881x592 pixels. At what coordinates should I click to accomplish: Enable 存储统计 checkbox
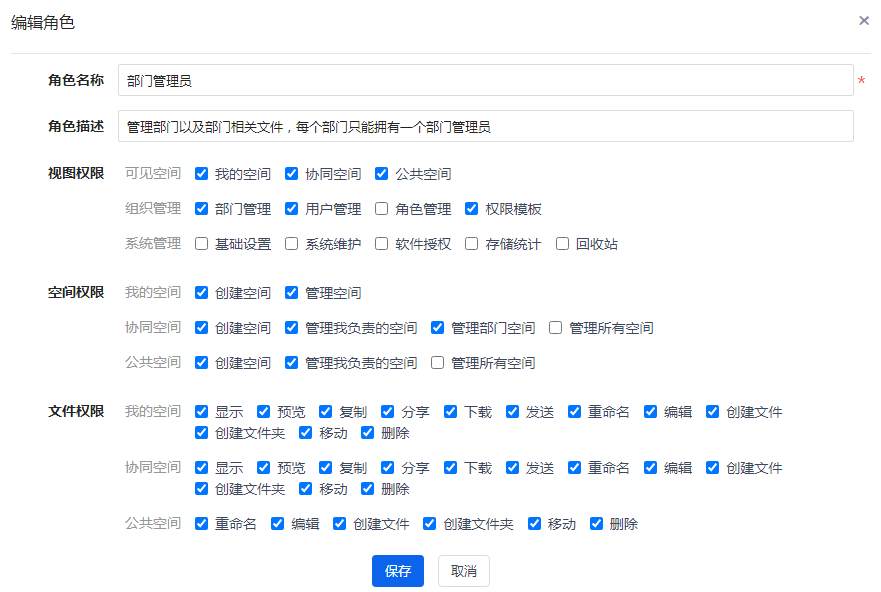[471, 243]
